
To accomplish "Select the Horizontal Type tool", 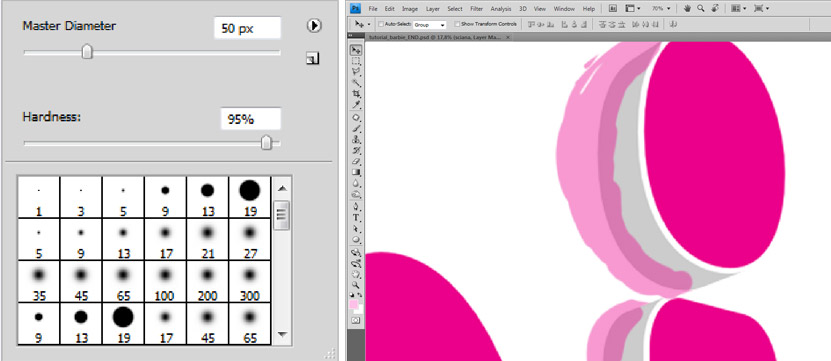I will pyautogui.click(x=356, y=218).
